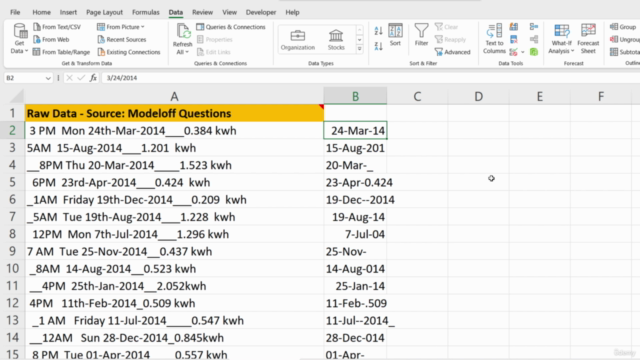Click From Table/Range button
This screenshot has height=360, width=640.
[x=61, y=52]
